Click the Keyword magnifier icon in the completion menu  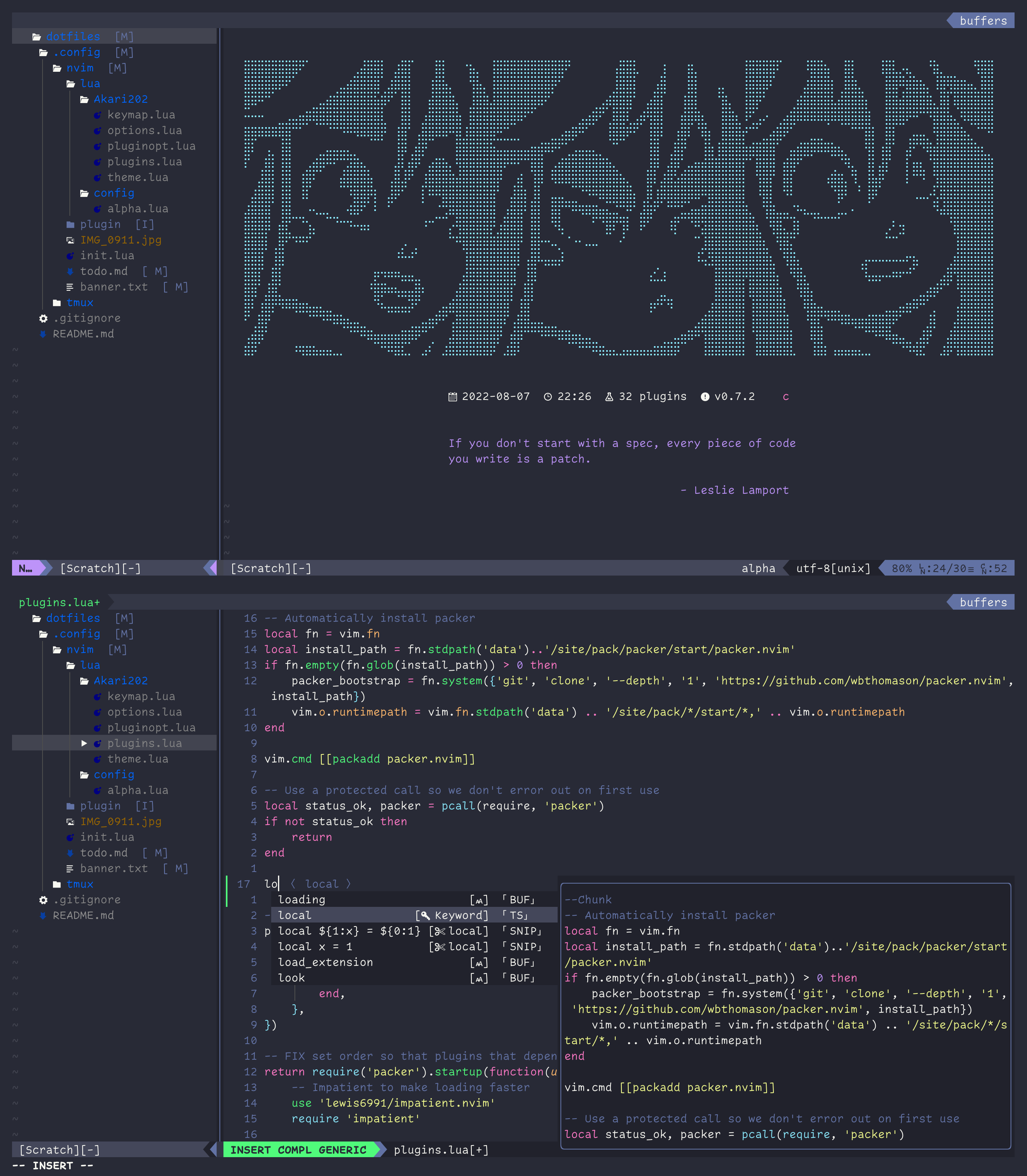point(425,915)
